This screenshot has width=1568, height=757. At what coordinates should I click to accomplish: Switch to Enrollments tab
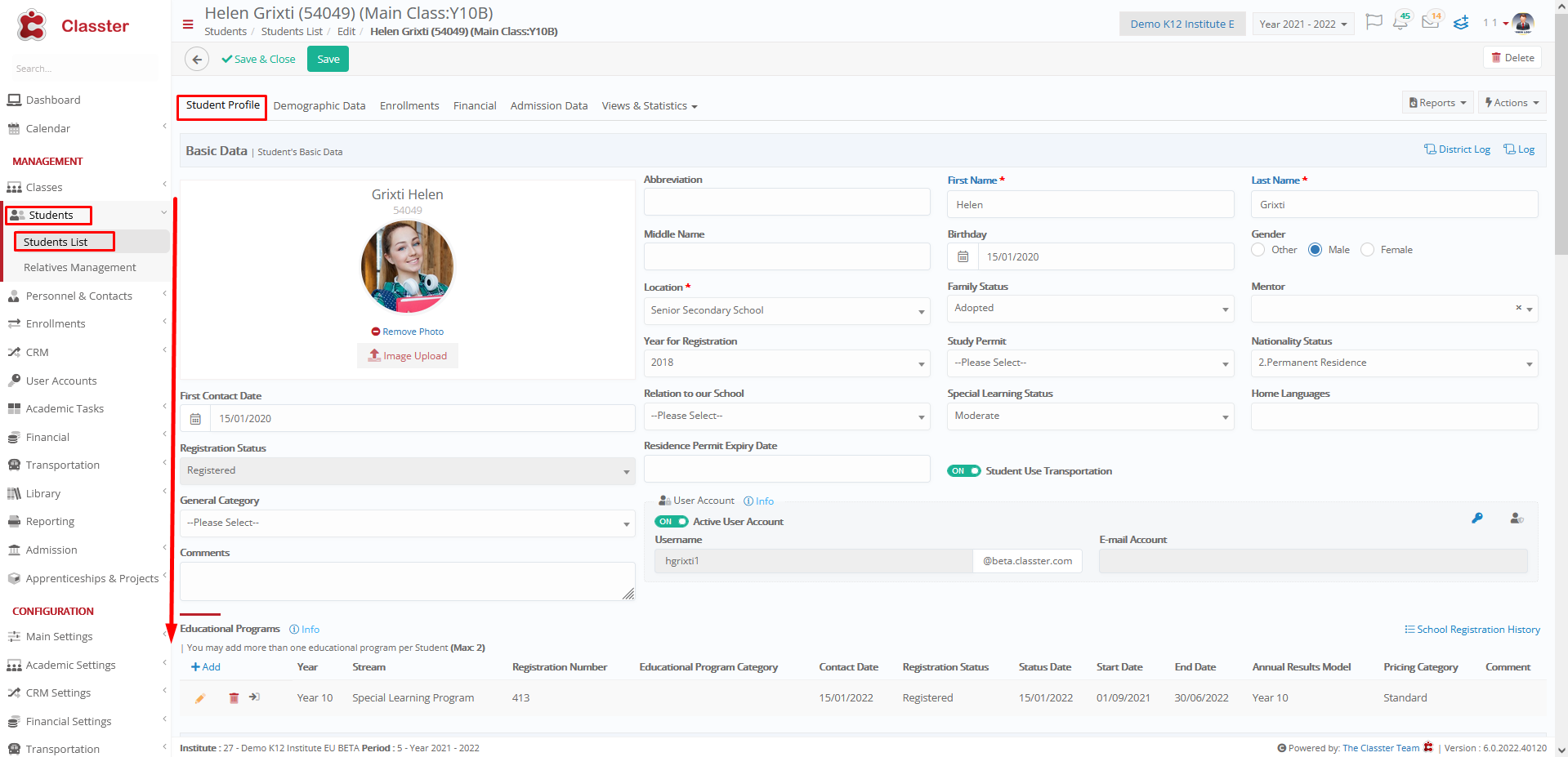[409, 106]
